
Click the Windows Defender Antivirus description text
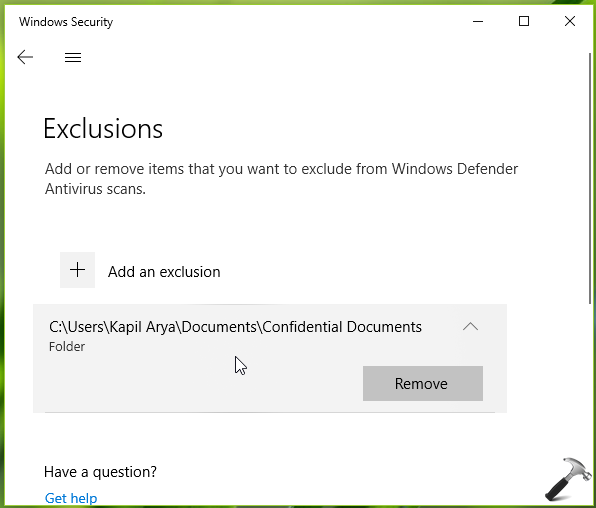point(281,179)
